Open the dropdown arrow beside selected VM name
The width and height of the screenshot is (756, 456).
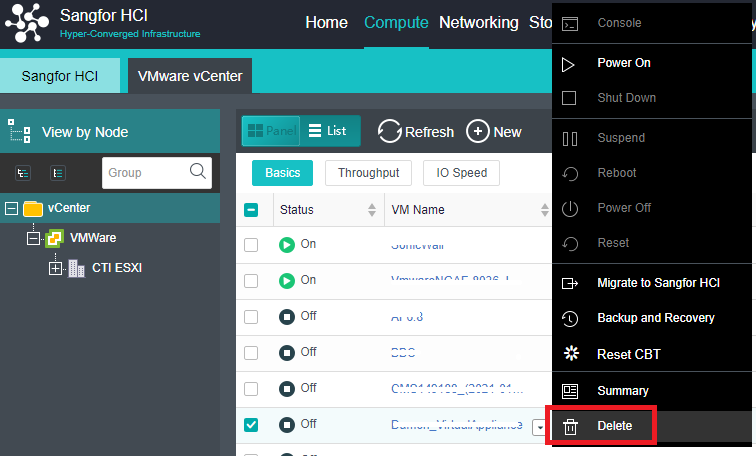click(539, 427)
